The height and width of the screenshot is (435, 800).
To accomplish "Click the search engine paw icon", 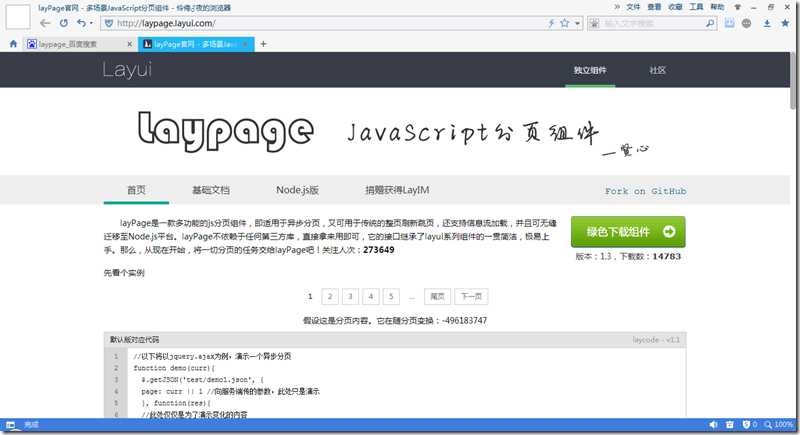I will 594,23.
